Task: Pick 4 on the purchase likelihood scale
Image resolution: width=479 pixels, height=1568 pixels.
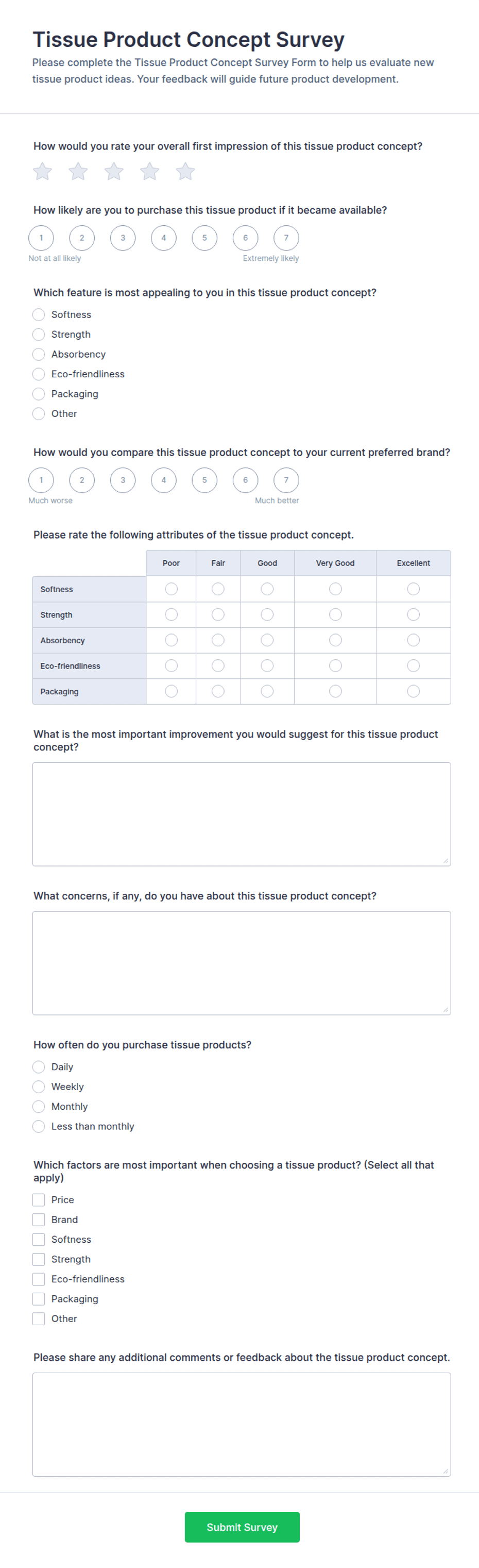Action: pos(163,238)
